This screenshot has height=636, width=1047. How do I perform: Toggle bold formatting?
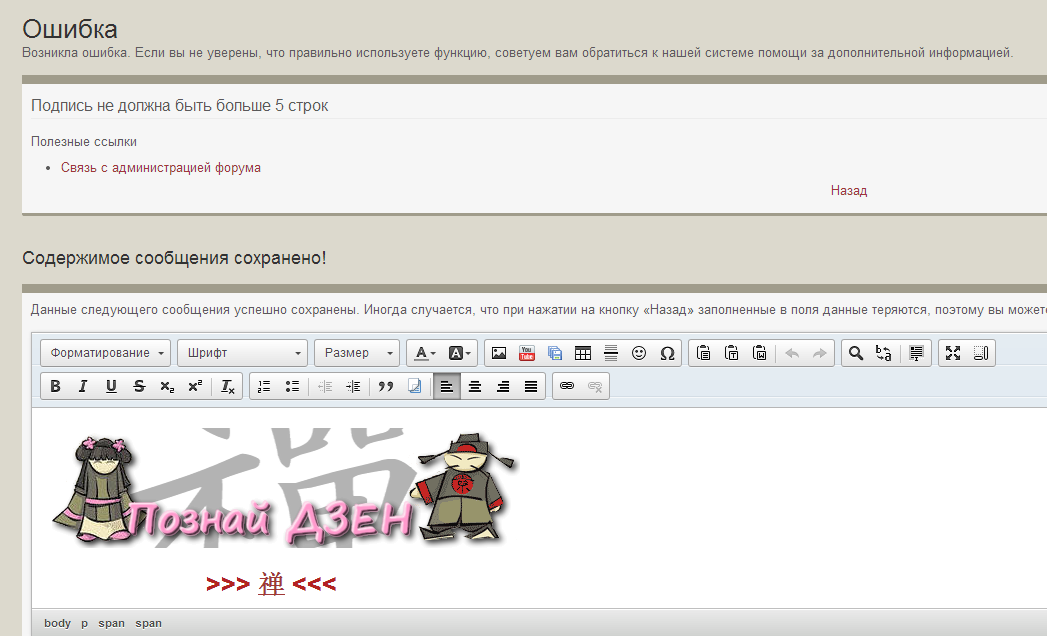[x=55, y=386]
